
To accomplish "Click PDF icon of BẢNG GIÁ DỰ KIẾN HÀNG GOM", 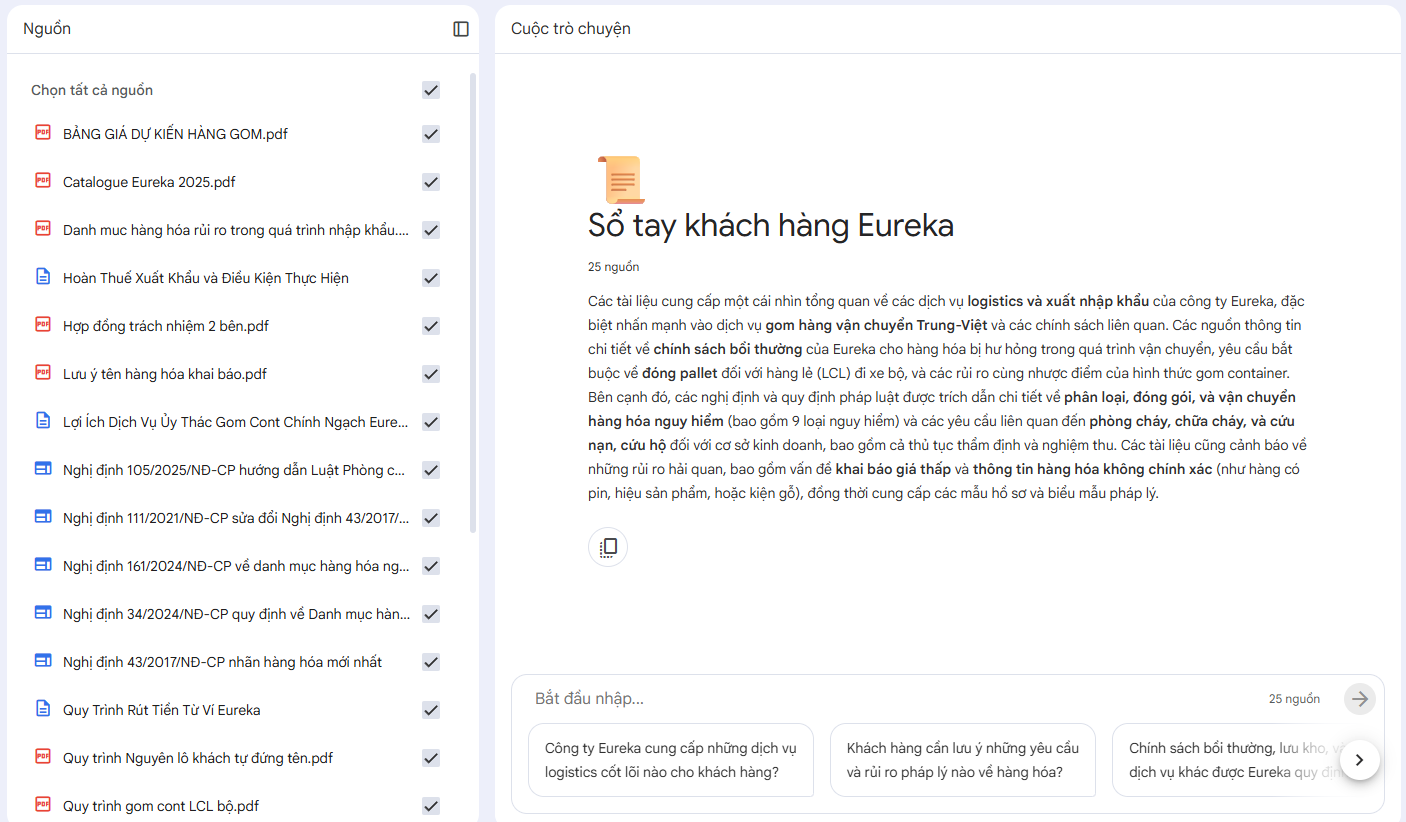I will pyautogui.click(x=43, y=133).
